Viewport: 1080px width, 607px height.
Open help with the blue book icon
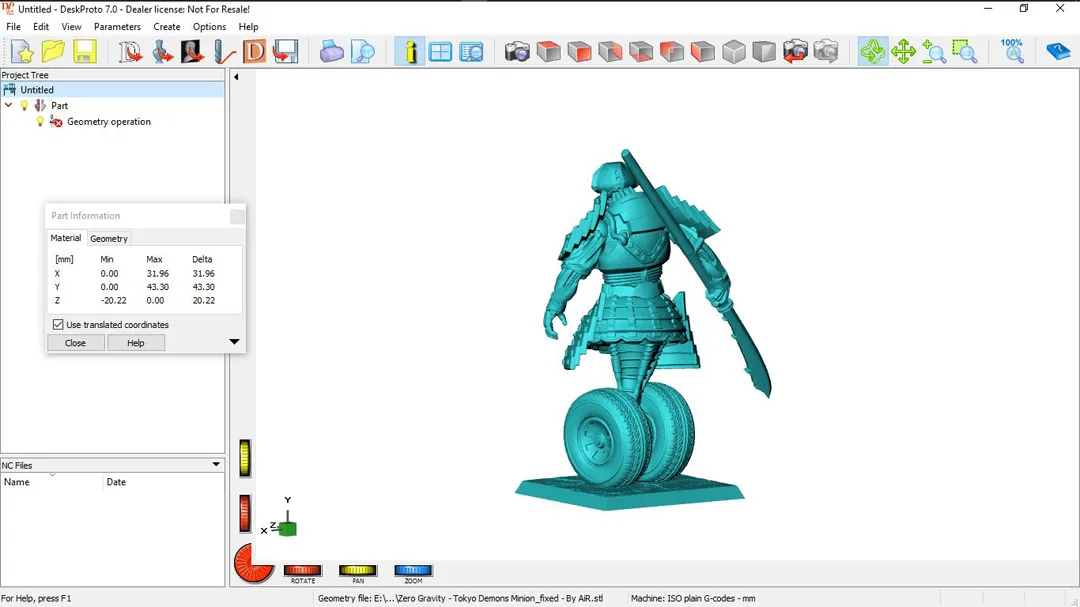click(x=1058, y=52)
